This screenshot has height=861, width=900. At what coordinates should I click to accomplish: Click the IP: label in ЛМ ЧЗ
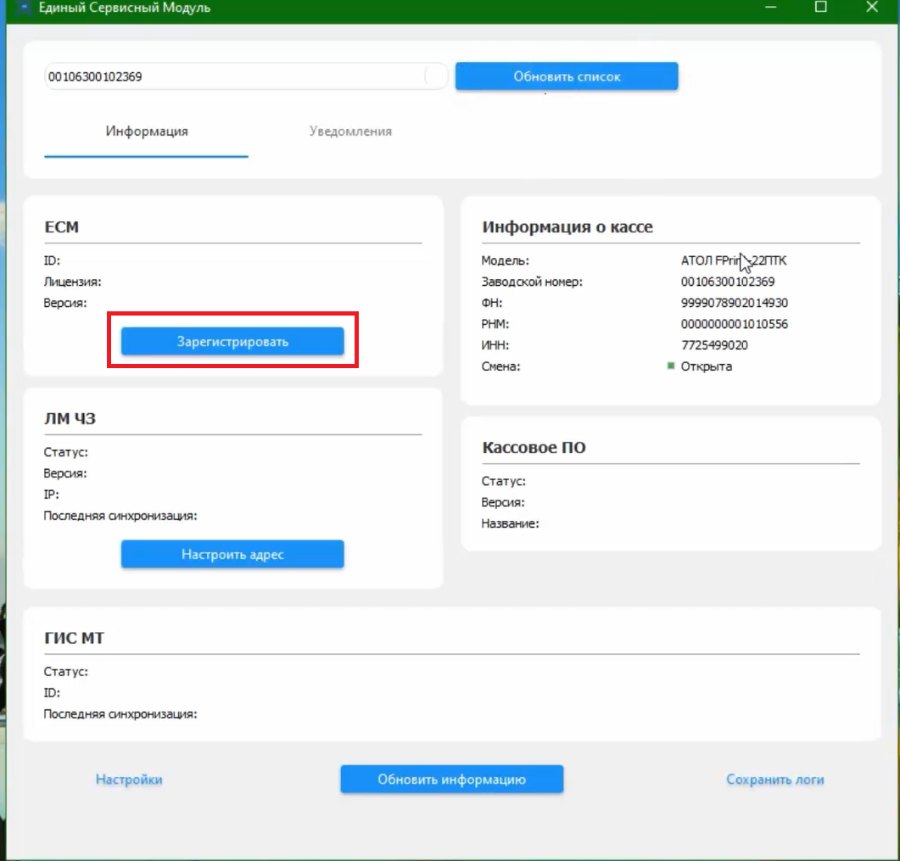[x=51, y=494]
